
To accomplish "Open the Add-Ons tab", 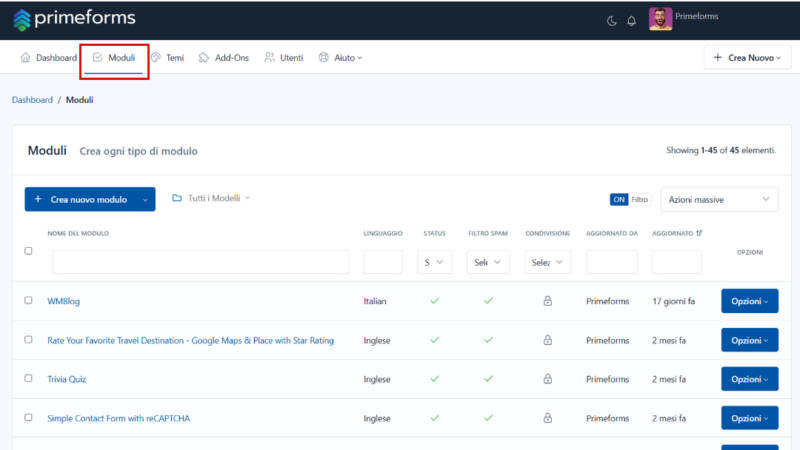I will coord(223,58).
